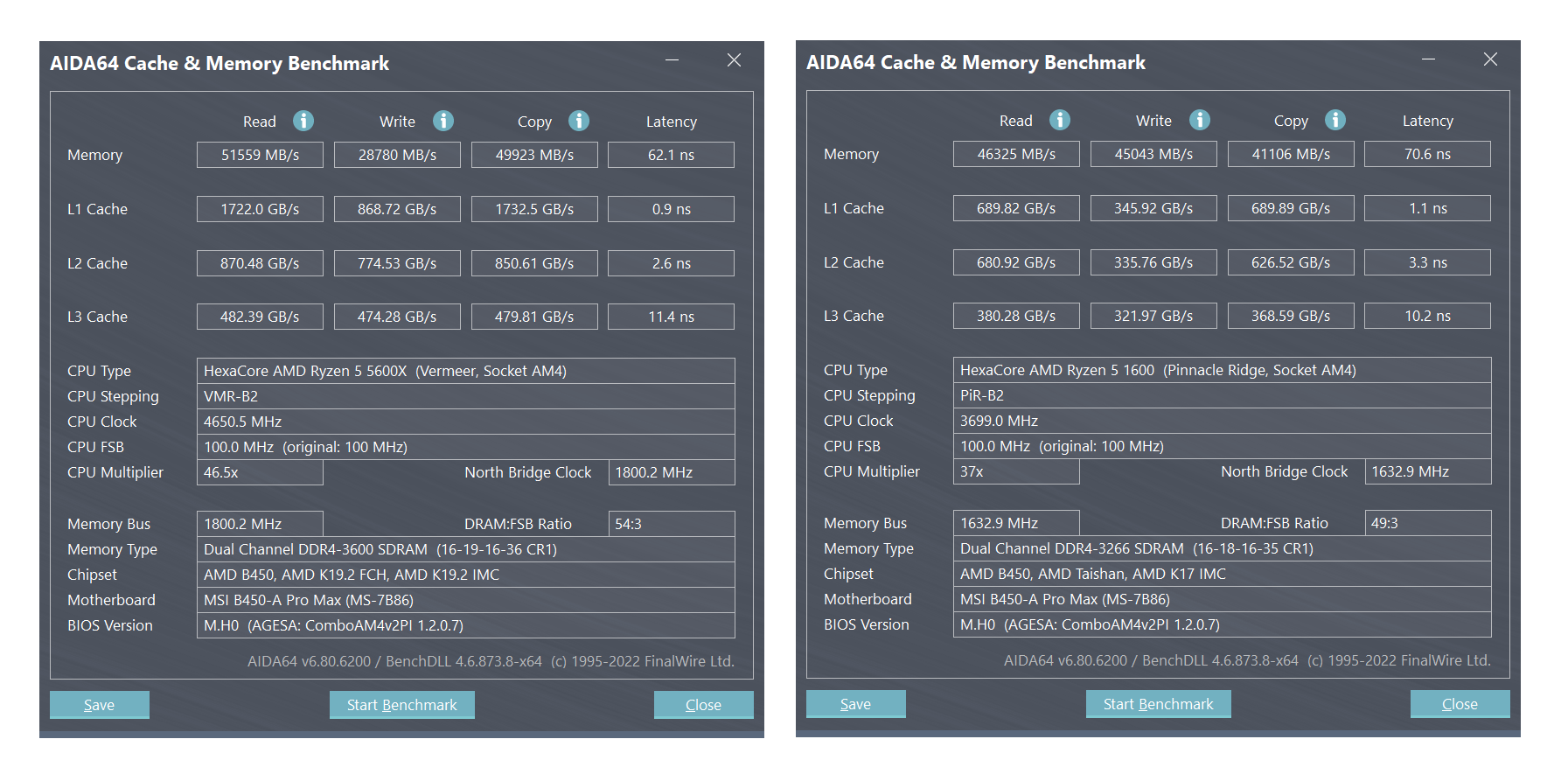Minimize the right Ryzen 5 1600 benchmark window
Viewport: 1568px width, 774px height.
pos(1428,59)
